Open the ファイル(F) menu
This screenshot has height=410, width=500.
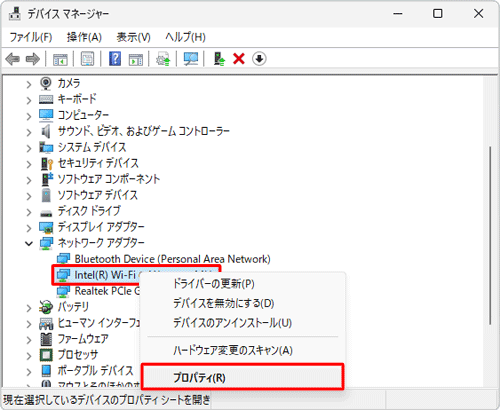pyautogui.click(x=31, y=37)
